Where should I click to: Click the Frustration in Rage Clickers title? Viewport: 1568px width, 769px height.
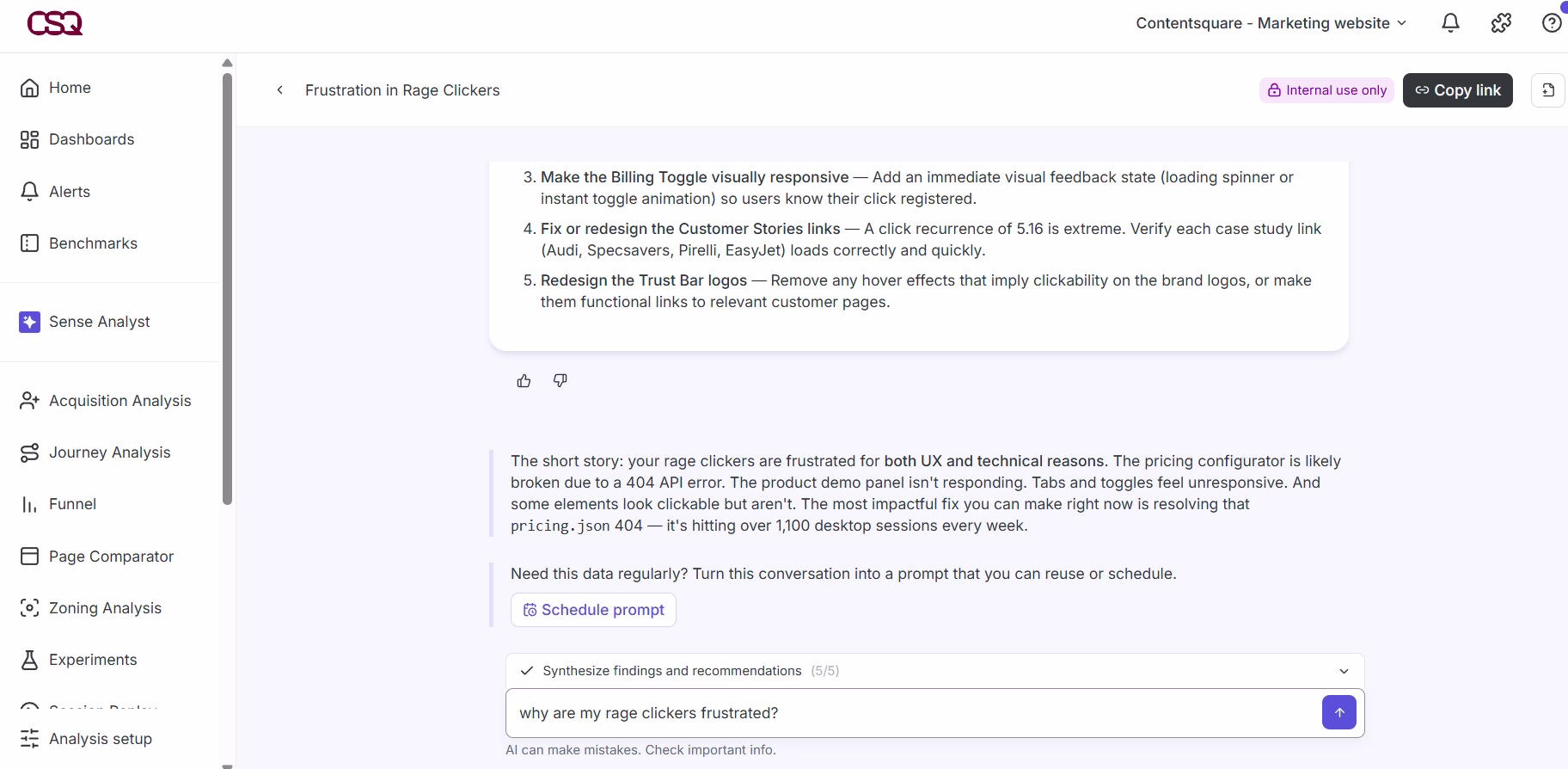point(402,90)
